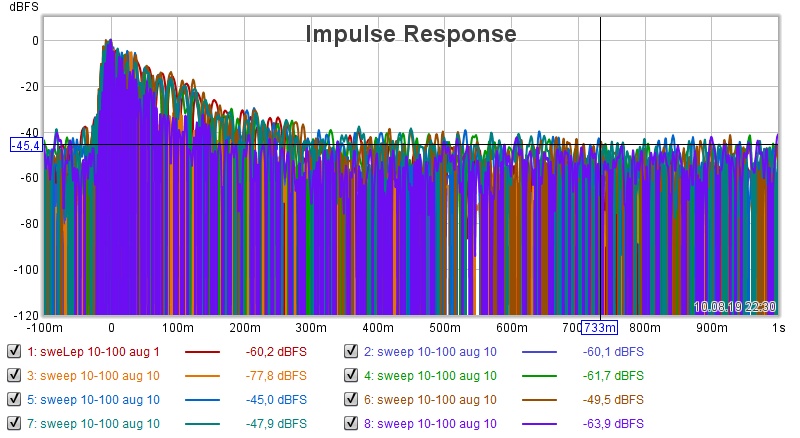
Task: Select label '5: sweep 10-100 aug 10'
Action: 93,400
